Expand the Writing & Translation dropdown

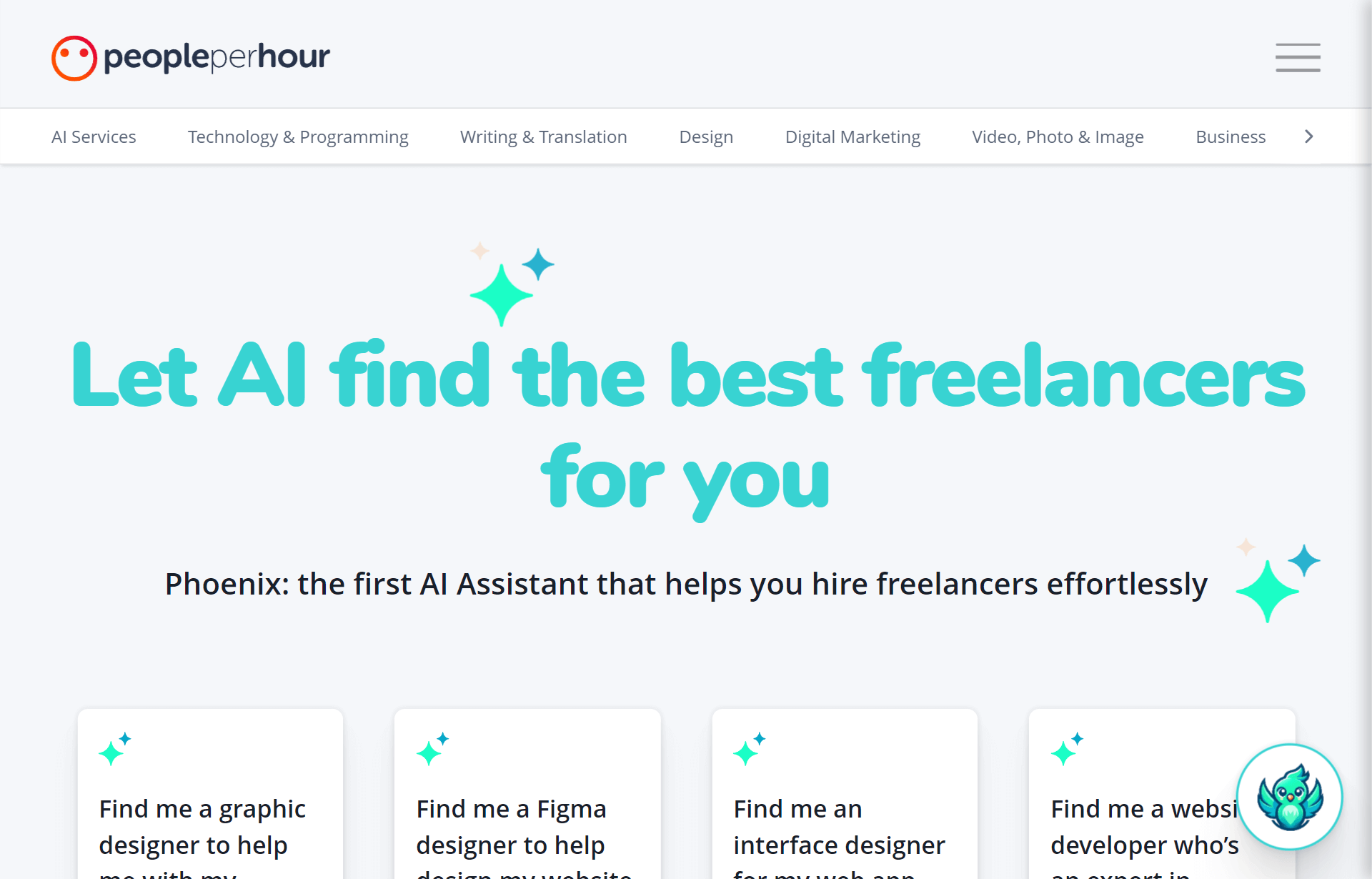coord(543,136)
